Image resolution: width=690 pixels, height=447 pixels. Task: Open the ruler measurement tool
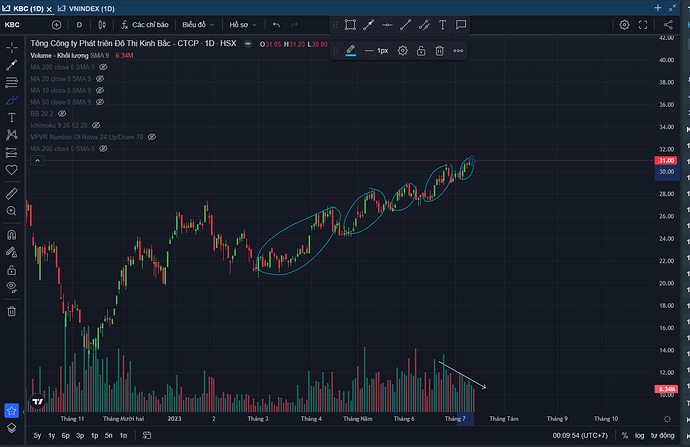coord(12,193)
